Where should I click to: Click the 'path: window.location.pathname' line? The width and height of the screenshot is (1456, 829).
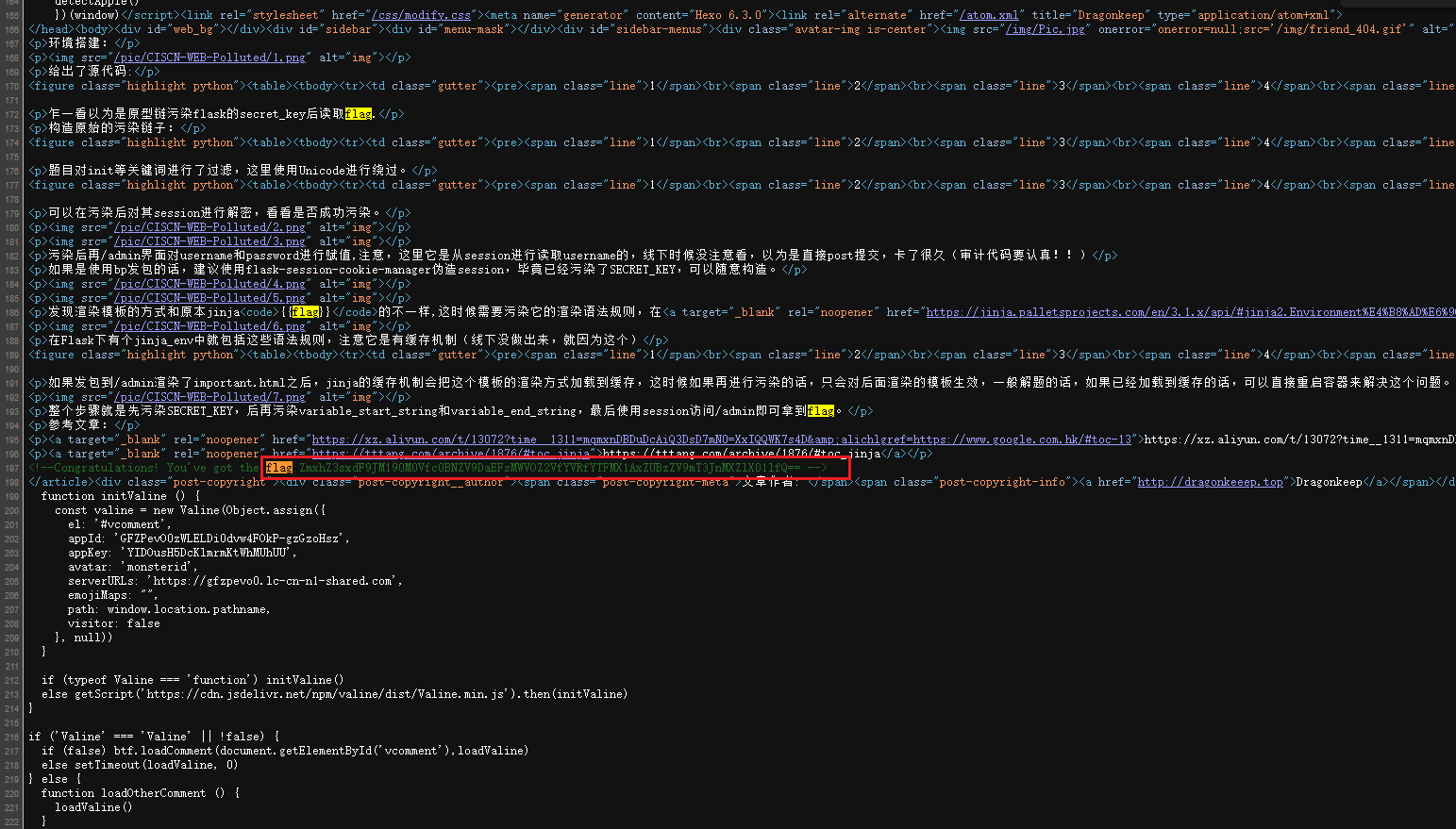pyautogui.click(x=170, y=609)
